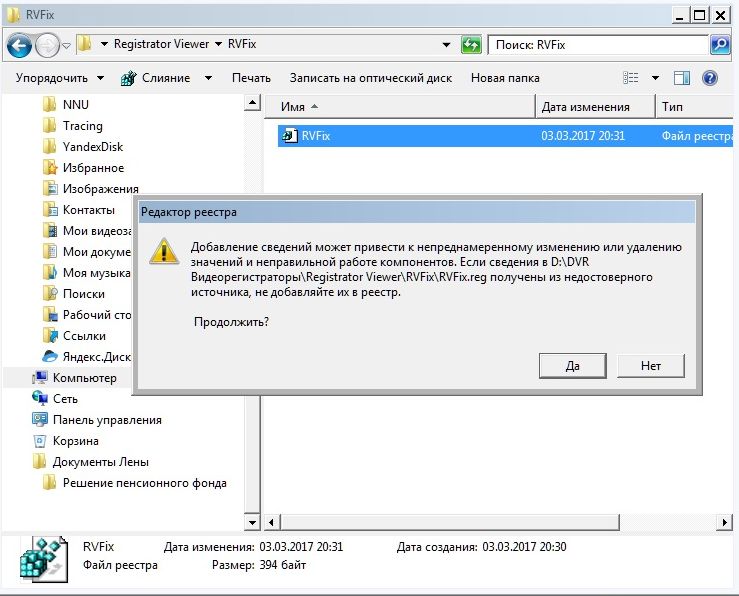Expand the Слияние dropdown arrow
Screen dimensions: 739x596
point(208,78)
